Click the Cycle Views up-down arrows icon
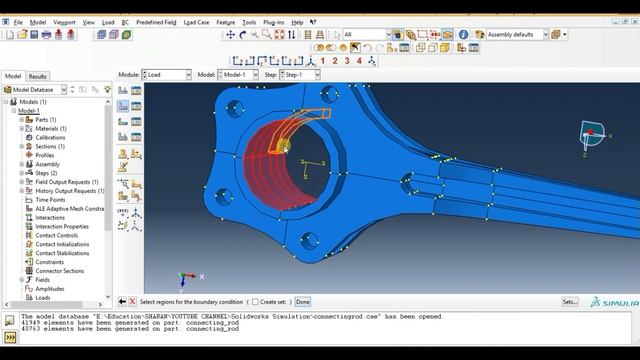This screenshot has height=360, width=640. pyautogui.click(x=291, y=35)
